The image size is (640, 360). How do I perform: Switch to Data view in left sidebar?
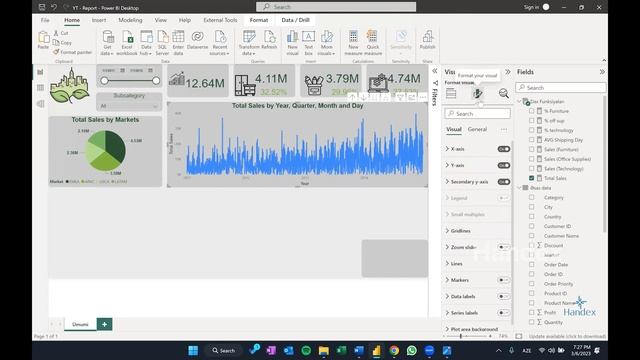point(40,88)
